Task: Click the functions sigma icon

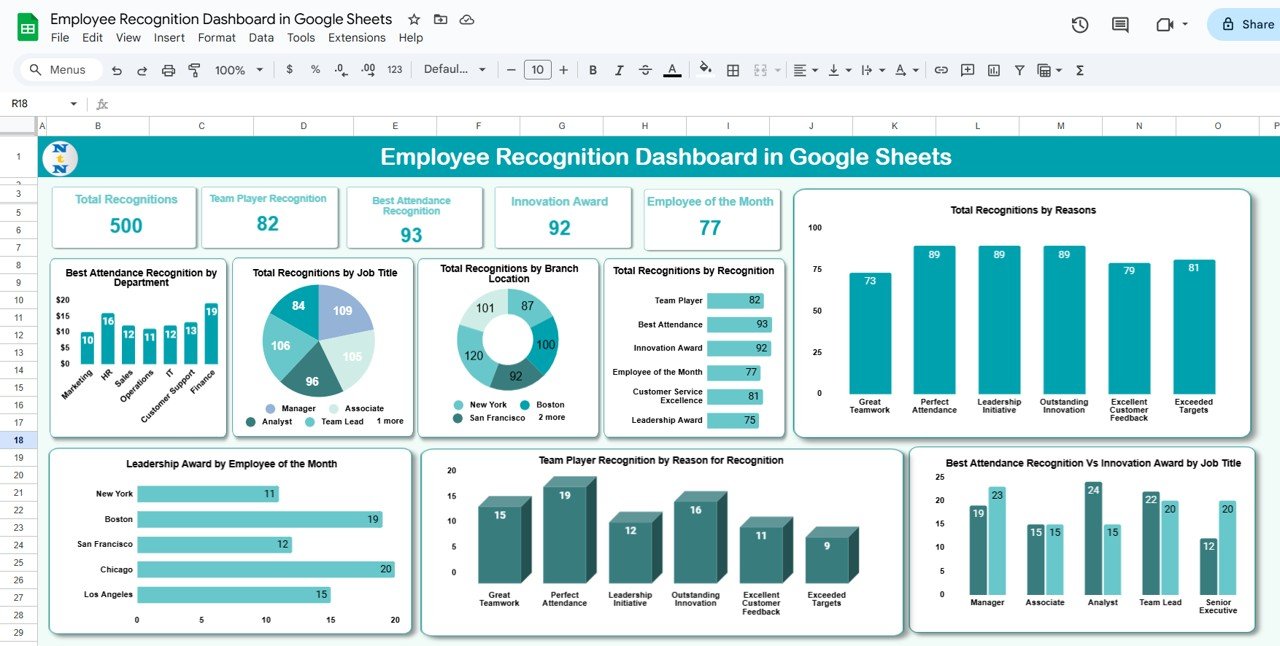Action: click(1080, 70)
